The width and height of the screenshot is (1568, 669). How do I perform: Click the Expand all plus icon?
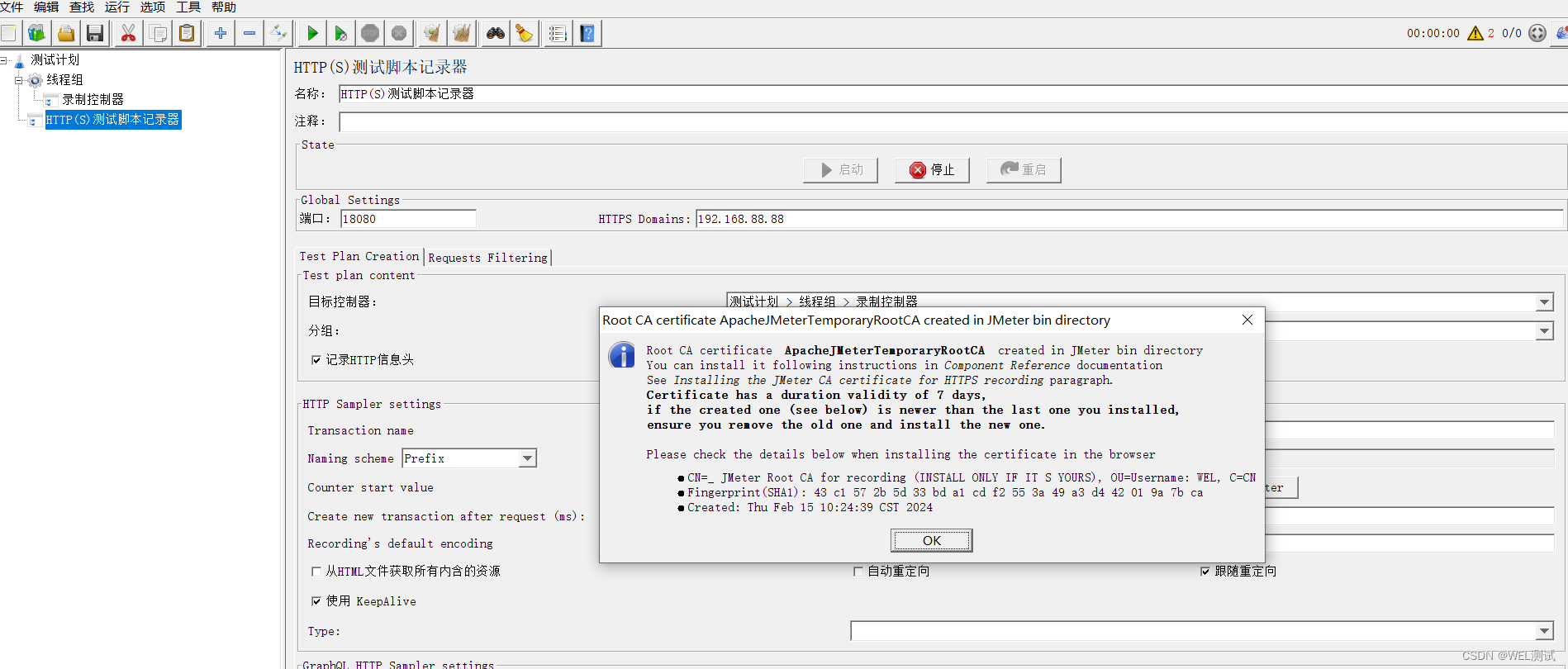220,33
